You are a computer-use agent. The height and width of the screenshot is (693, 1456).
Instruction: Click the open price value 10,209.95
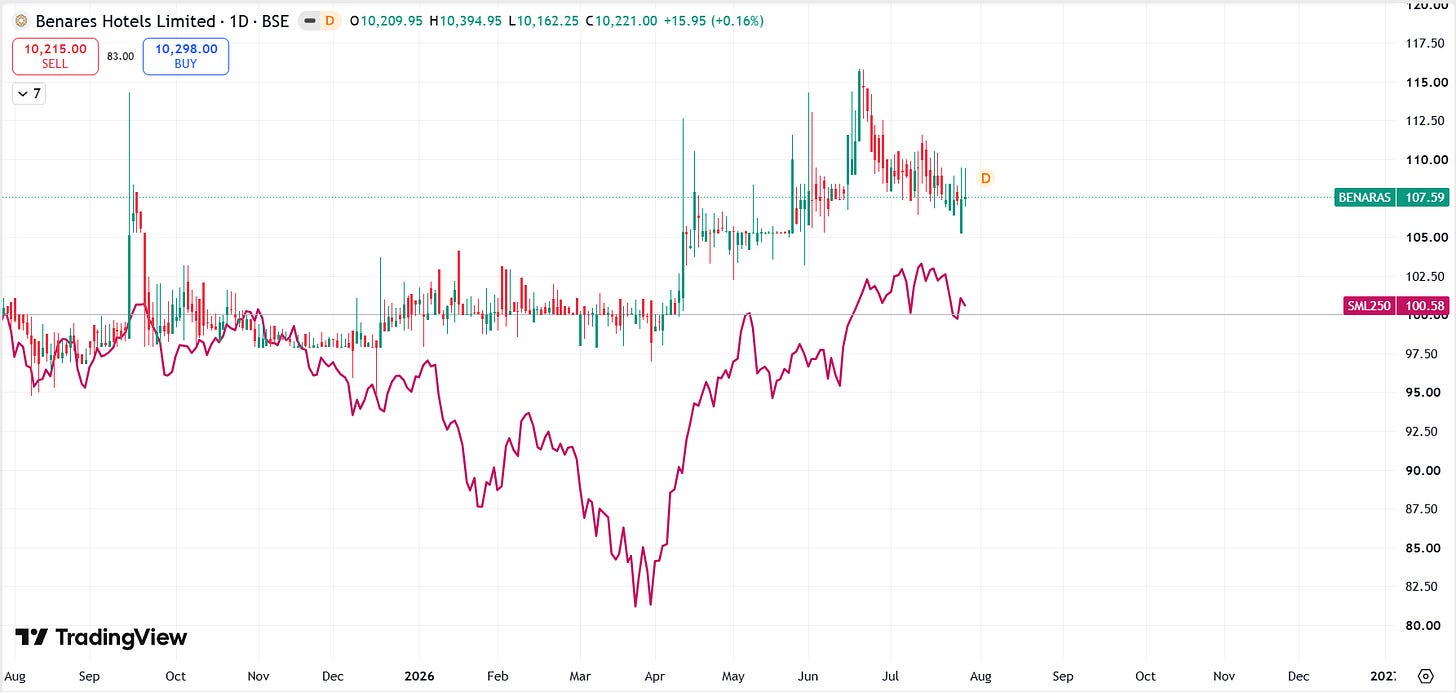[392, 21]
